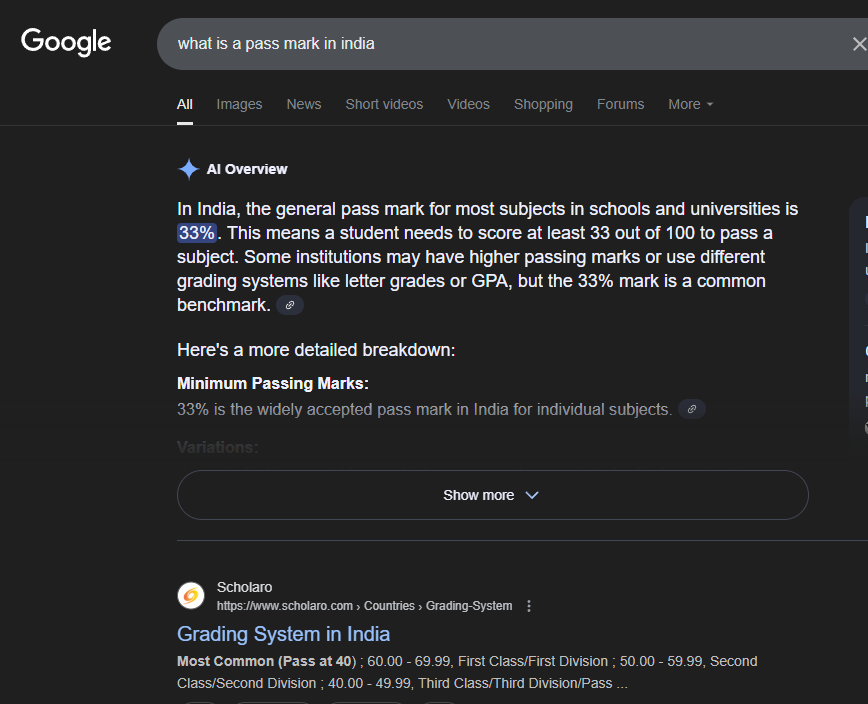Click the 'Minimum Passing Marks:' heading
Screen dimensions: 868x704
pos(273,383)
